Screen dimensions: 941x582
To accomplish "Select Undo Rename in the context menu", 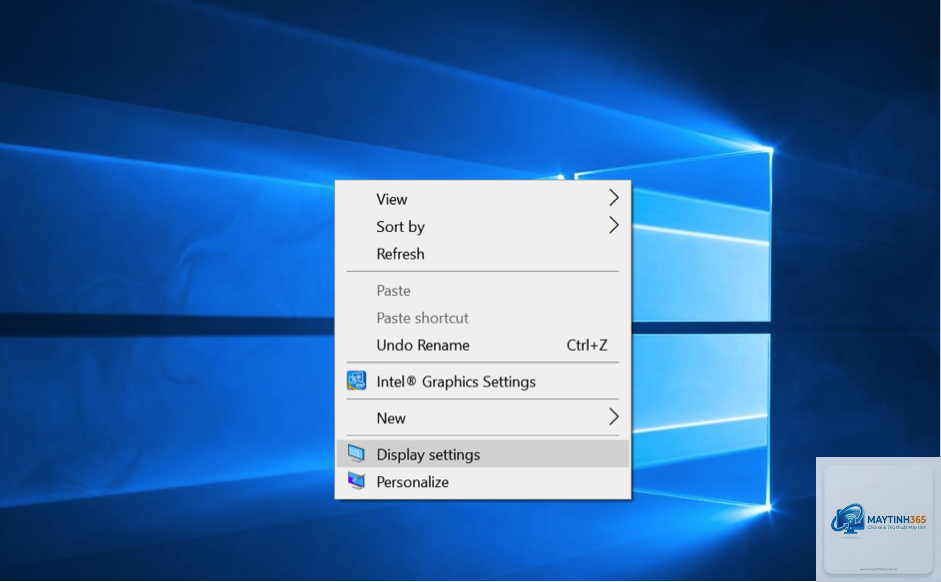I will click(x=483, y=346).
